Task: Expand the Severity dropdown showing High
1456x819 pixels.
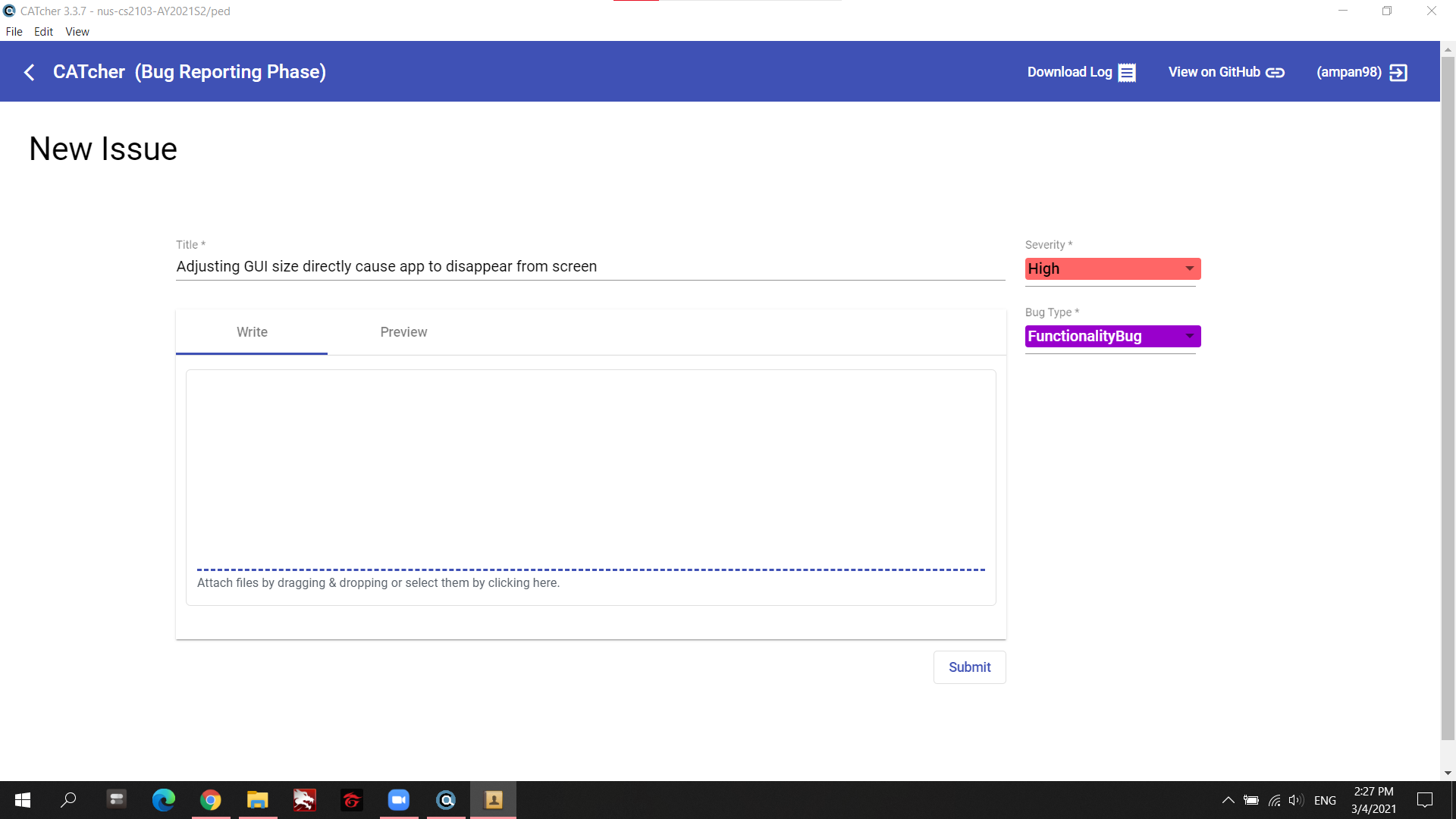Action: click(1112, 269)
